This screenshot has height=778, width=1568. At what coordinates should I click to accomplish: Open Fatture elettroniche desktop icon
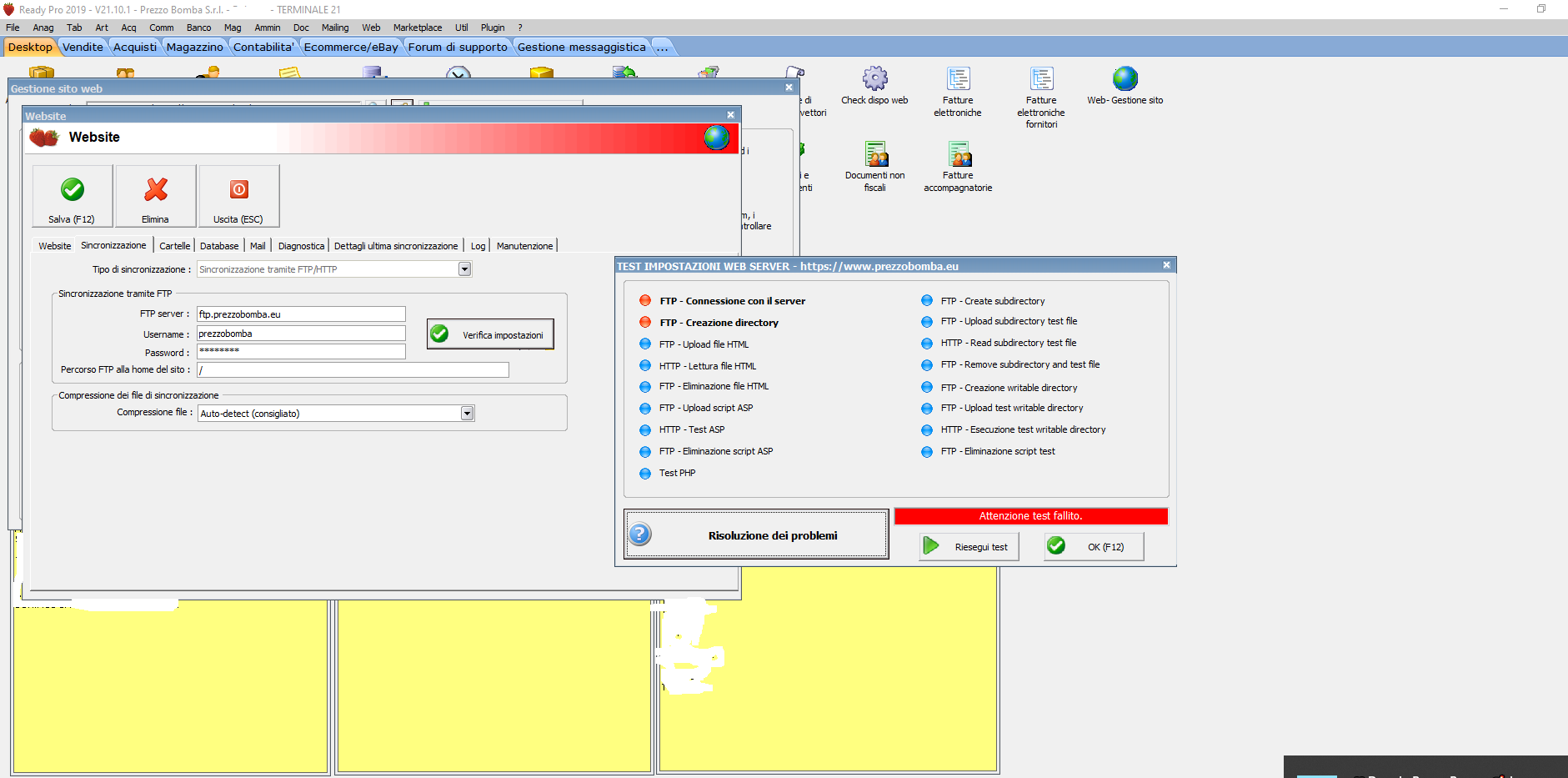958,92
